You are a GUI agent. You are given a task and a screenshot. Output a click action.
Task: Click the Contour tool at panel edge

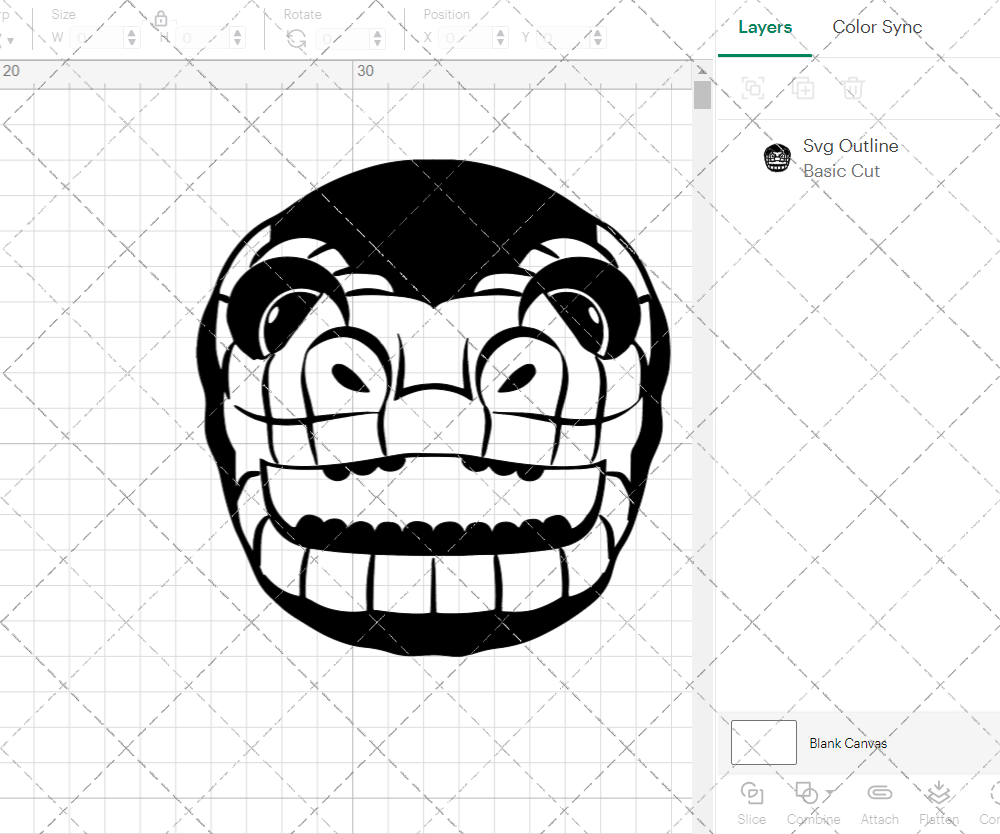[x=990, y=803]
